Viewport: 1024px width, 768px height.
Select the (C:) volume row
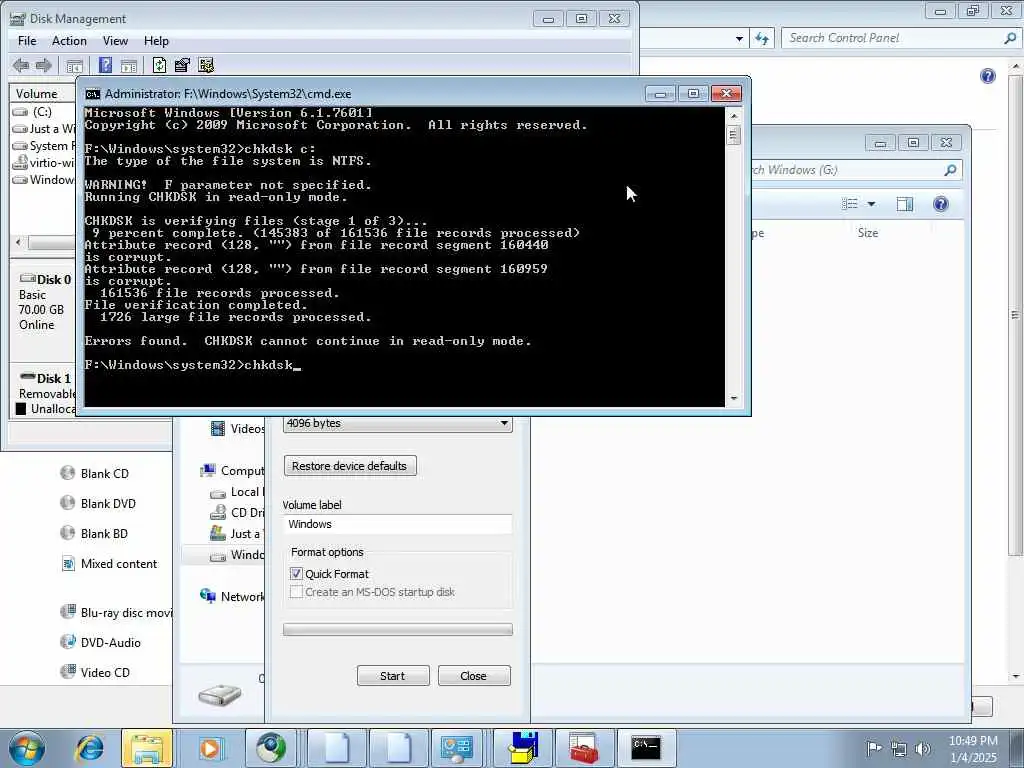44,112
